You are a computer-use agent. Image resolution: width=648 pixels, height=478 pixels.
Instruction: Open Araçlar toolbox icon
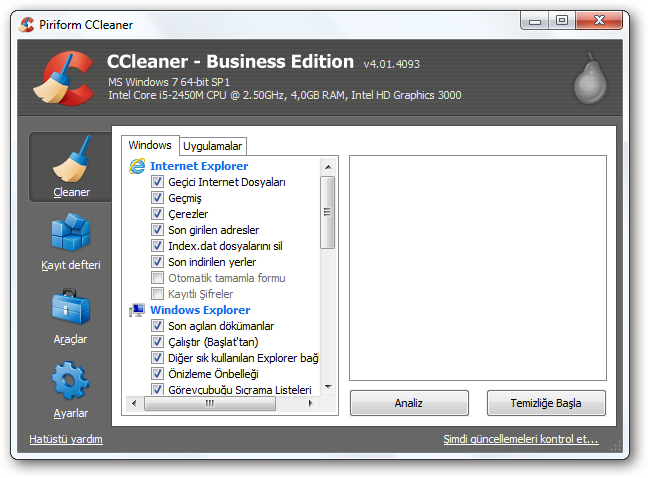pos(71,308)
